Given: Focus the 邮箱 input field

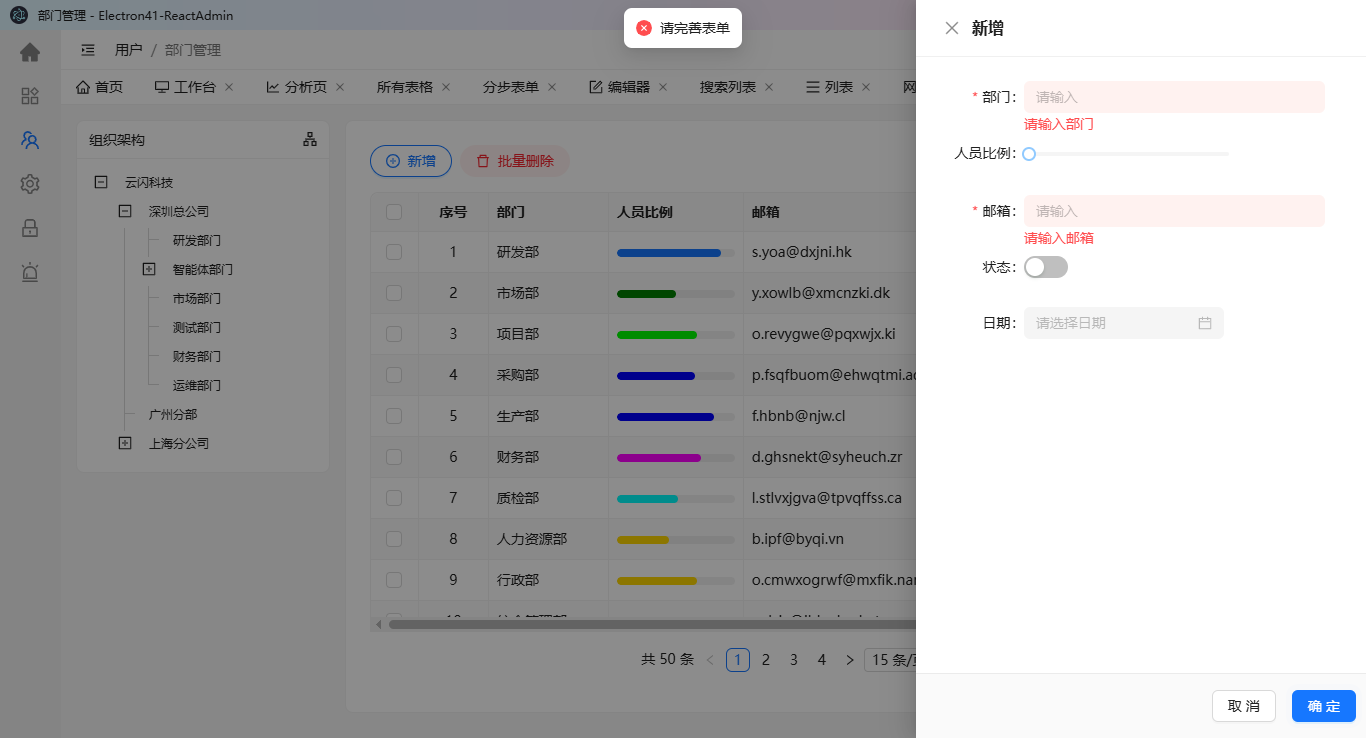Looking at the screenshot, I should (x=1174, y=211).
